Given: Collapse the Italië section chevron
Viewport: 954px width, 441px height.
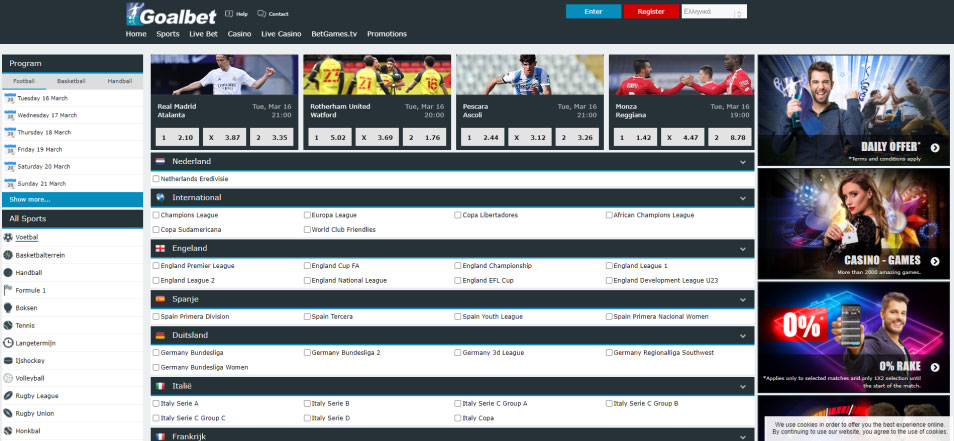Looking at the screenshot, I should (743, 386).
